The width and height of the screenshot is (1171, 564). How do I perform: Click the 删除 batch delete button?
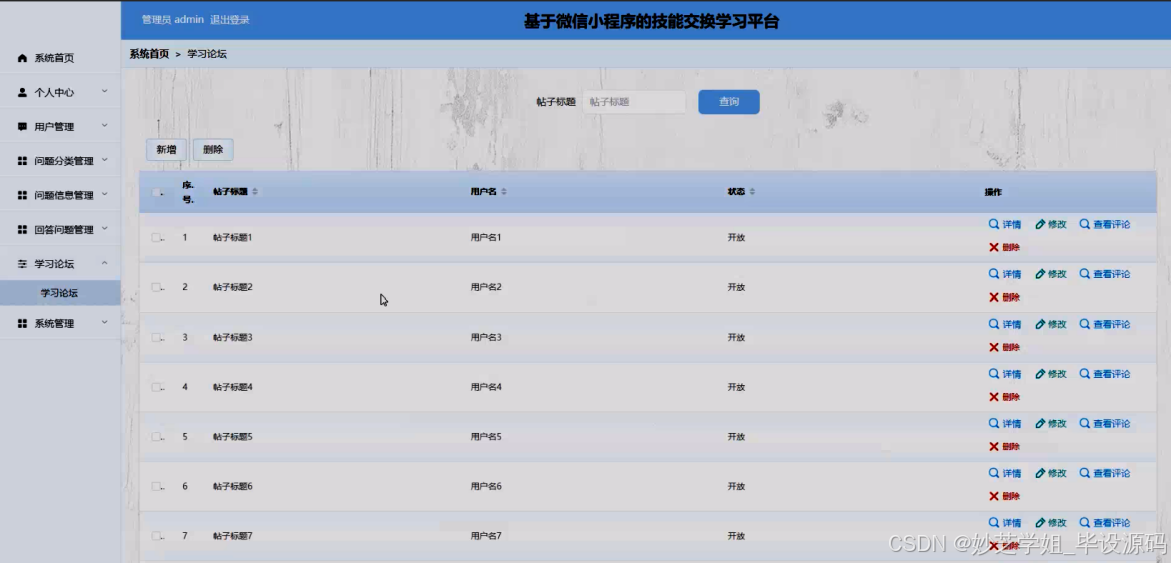(213, 149)
